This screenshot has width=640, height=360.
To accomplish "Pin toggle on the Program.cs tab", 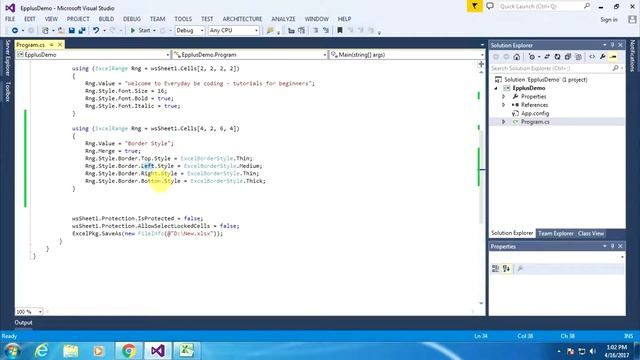I will (x=51, y=44).
